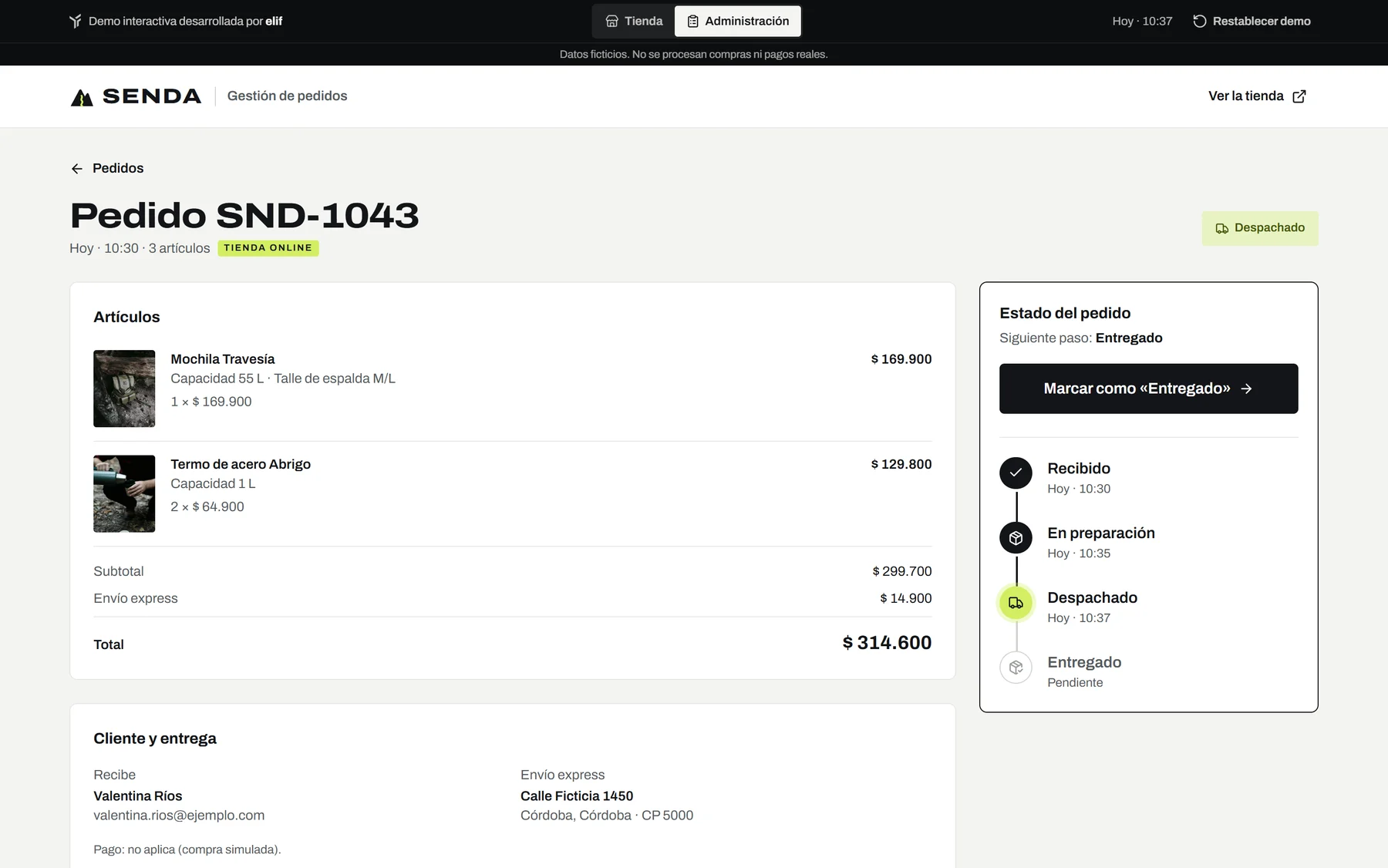This screenshot has width=1388, height=868.
Task: Click the Restablecer demo button
Action: (1252, 21)
